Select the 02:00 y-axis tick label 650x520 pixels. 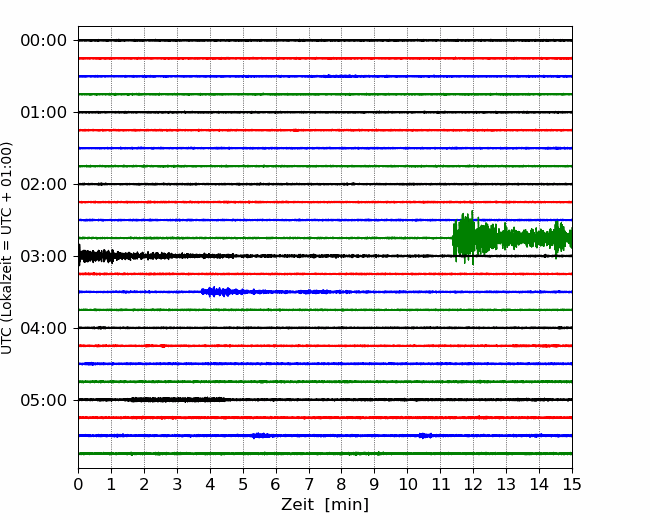(x=43, y=184)
